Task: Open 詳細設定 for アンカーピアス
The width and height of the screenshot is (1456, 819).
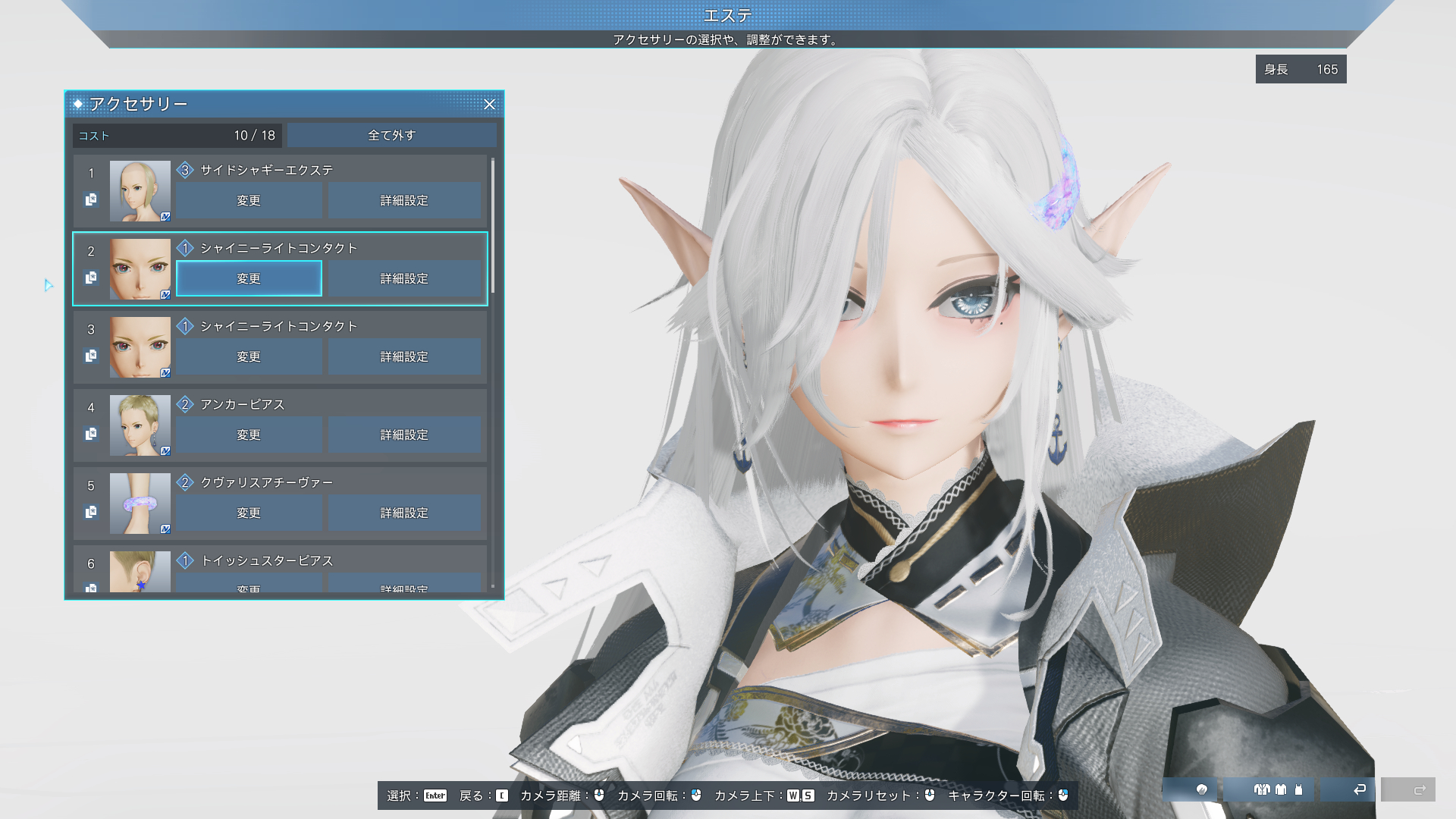Action: point(404,435)
